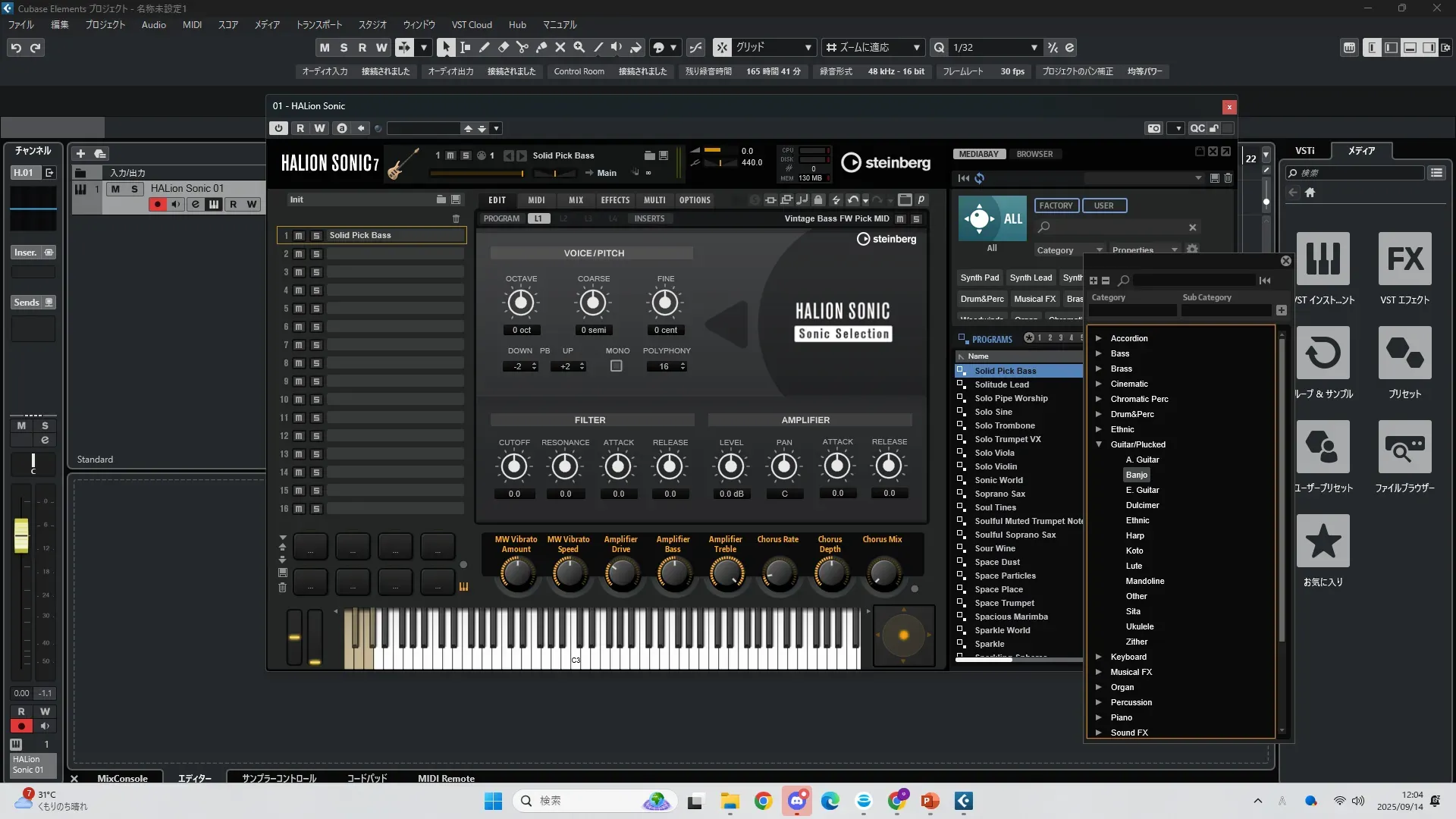Select the Mute X tool
Image resolution: width=1456 pixels, height=819 pixels.
point(560,47)
